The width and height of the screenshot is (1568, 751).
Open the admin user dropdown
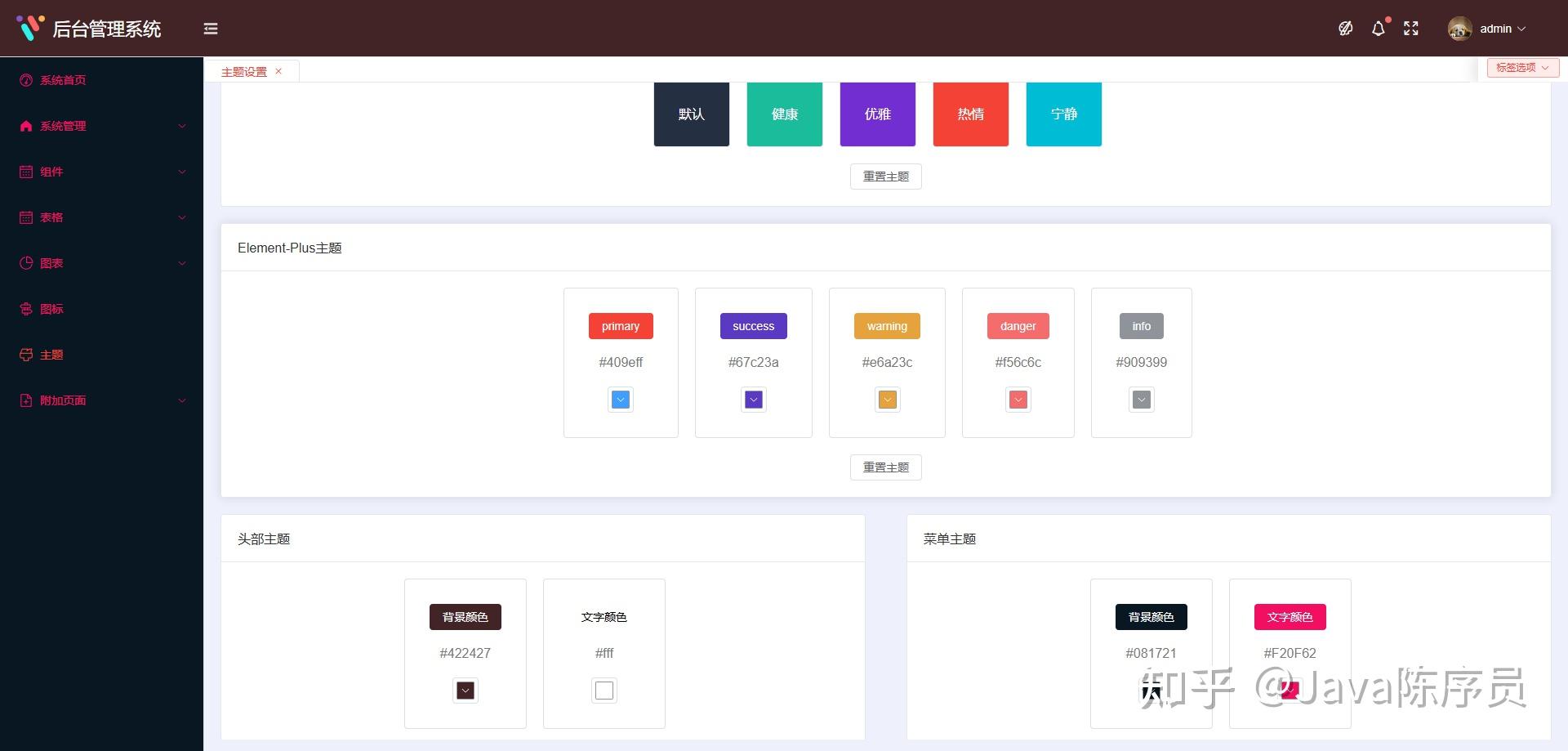[x=1496, y=29]
